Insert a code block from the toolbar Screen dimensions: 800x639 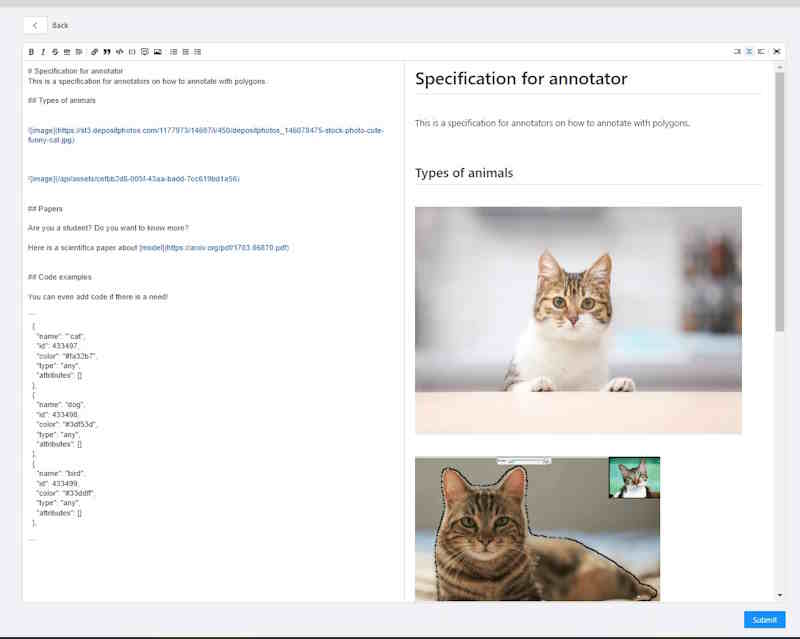tap(119, 51)
